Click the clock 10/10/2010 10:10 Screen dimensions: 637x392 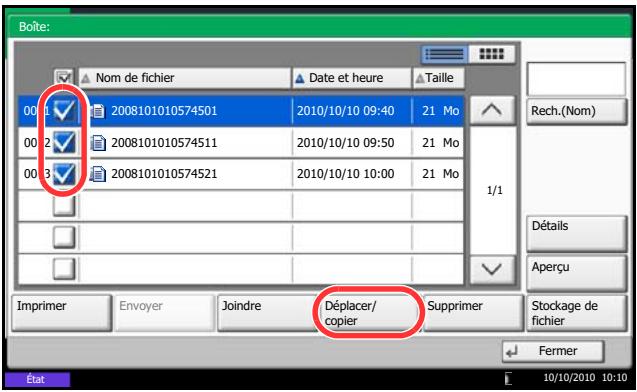click(x=585, y=377)
